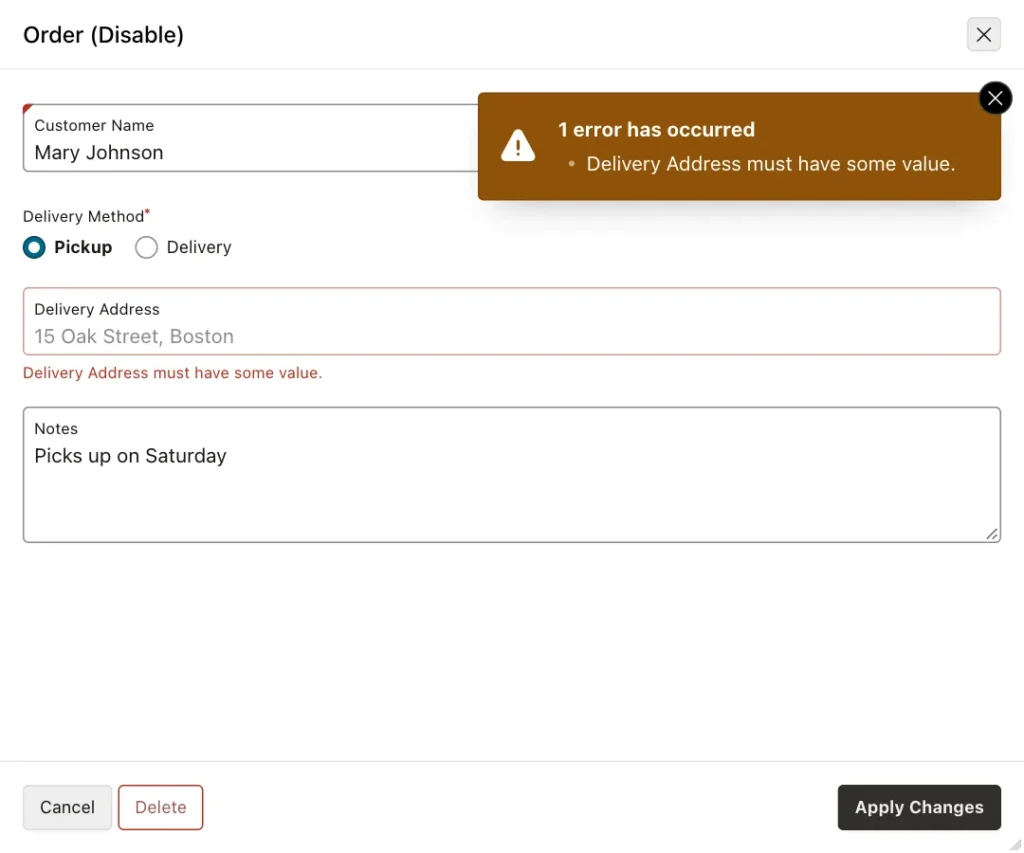Click the 'Delivery Method' label

click(84, 216)
